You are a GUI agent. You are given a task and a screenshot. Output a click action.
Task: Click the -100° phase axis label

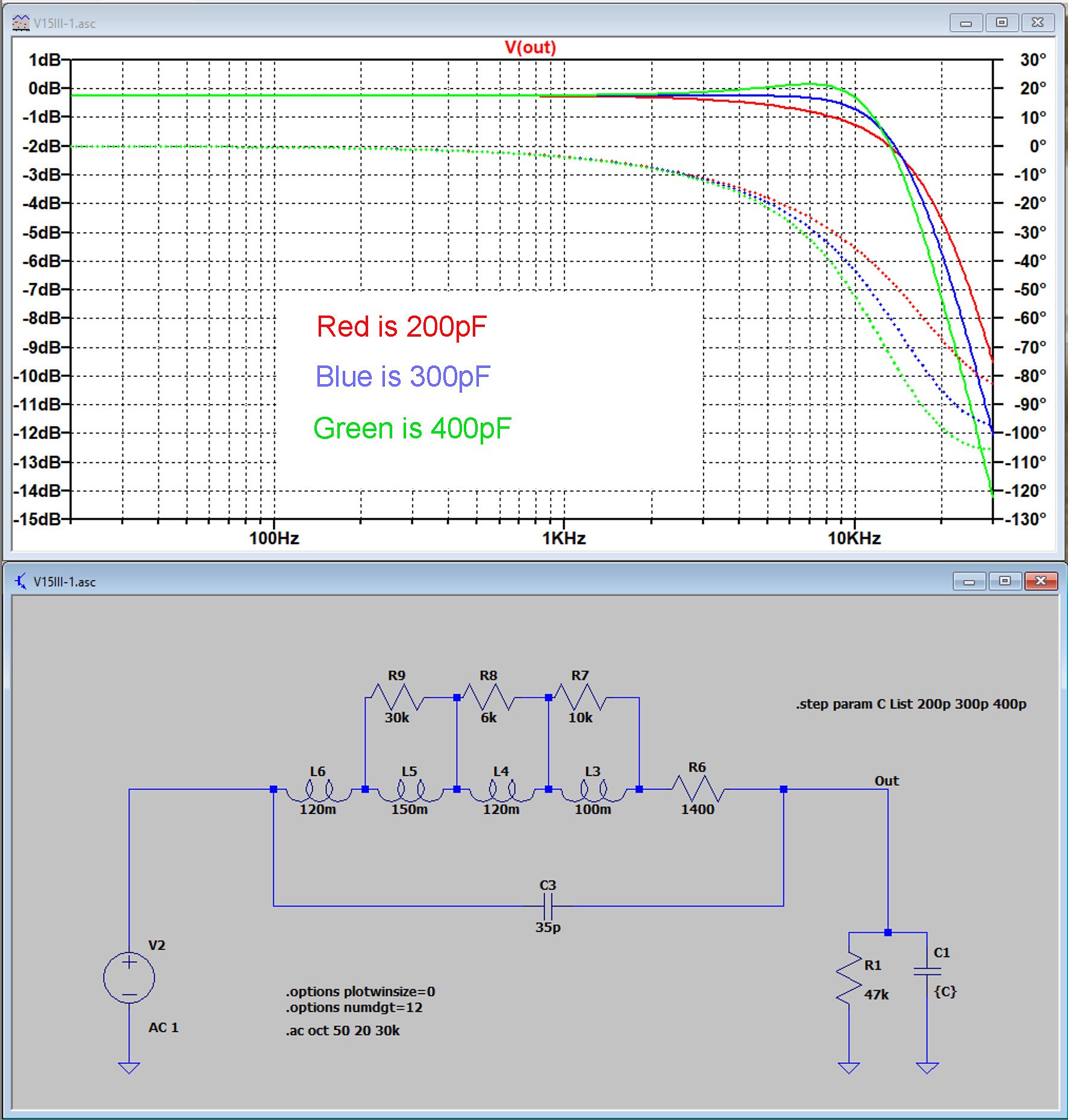pos(1026,432)
